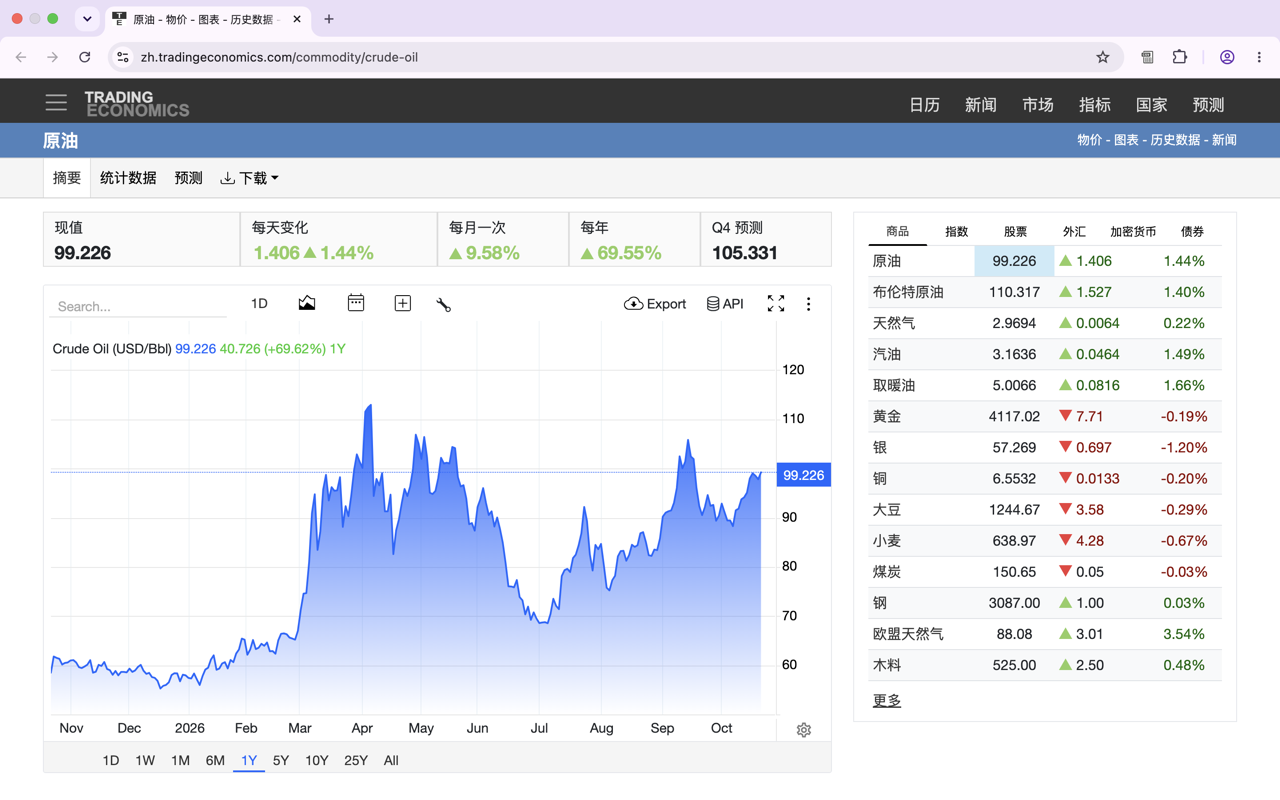Open the chart interval 1D dropdown
Screen dimensions: 1280x800
click(259, 303)
